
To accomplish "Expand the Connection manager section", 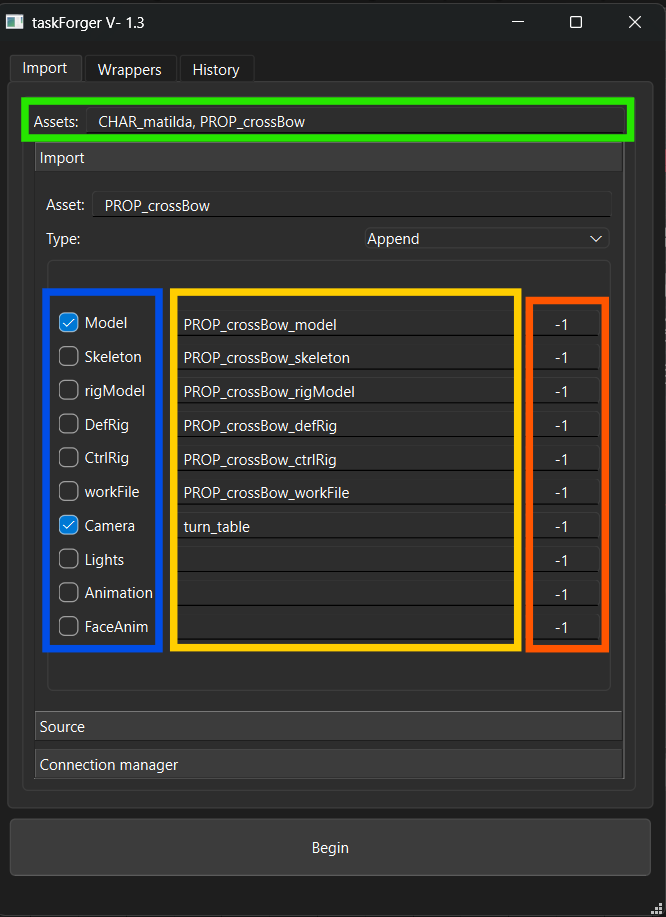I will coord(328,765).
